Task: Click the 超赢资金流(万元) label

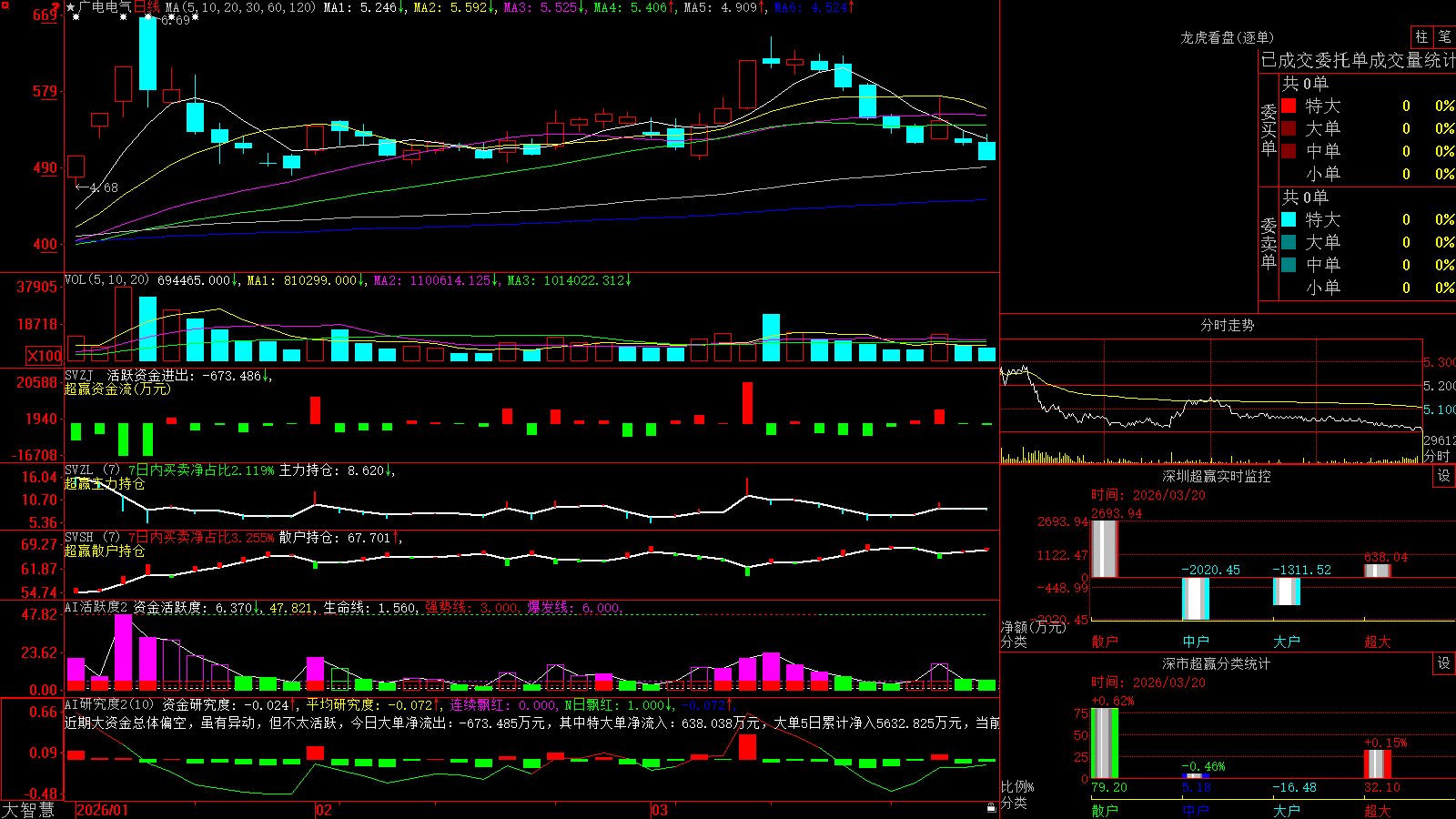Action: pyautogui.click(x=117, y=389)
